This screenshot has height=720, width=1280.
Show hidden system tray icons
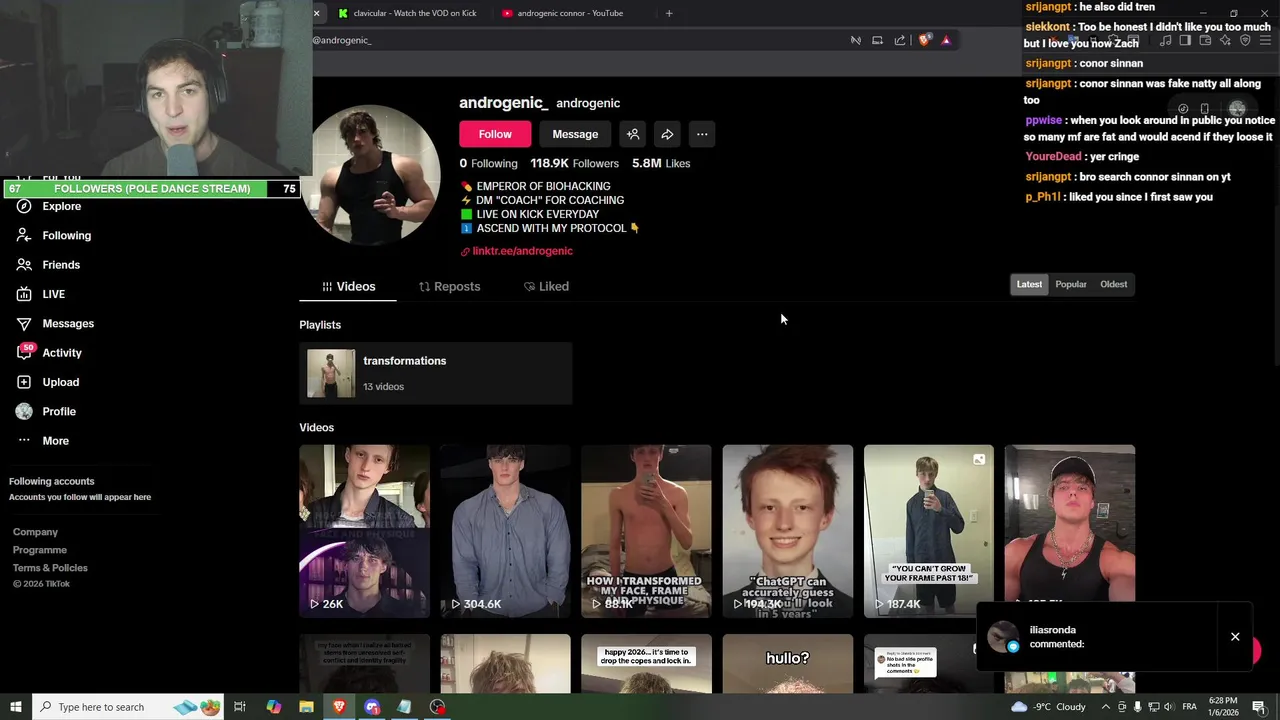coord(1105,707)
